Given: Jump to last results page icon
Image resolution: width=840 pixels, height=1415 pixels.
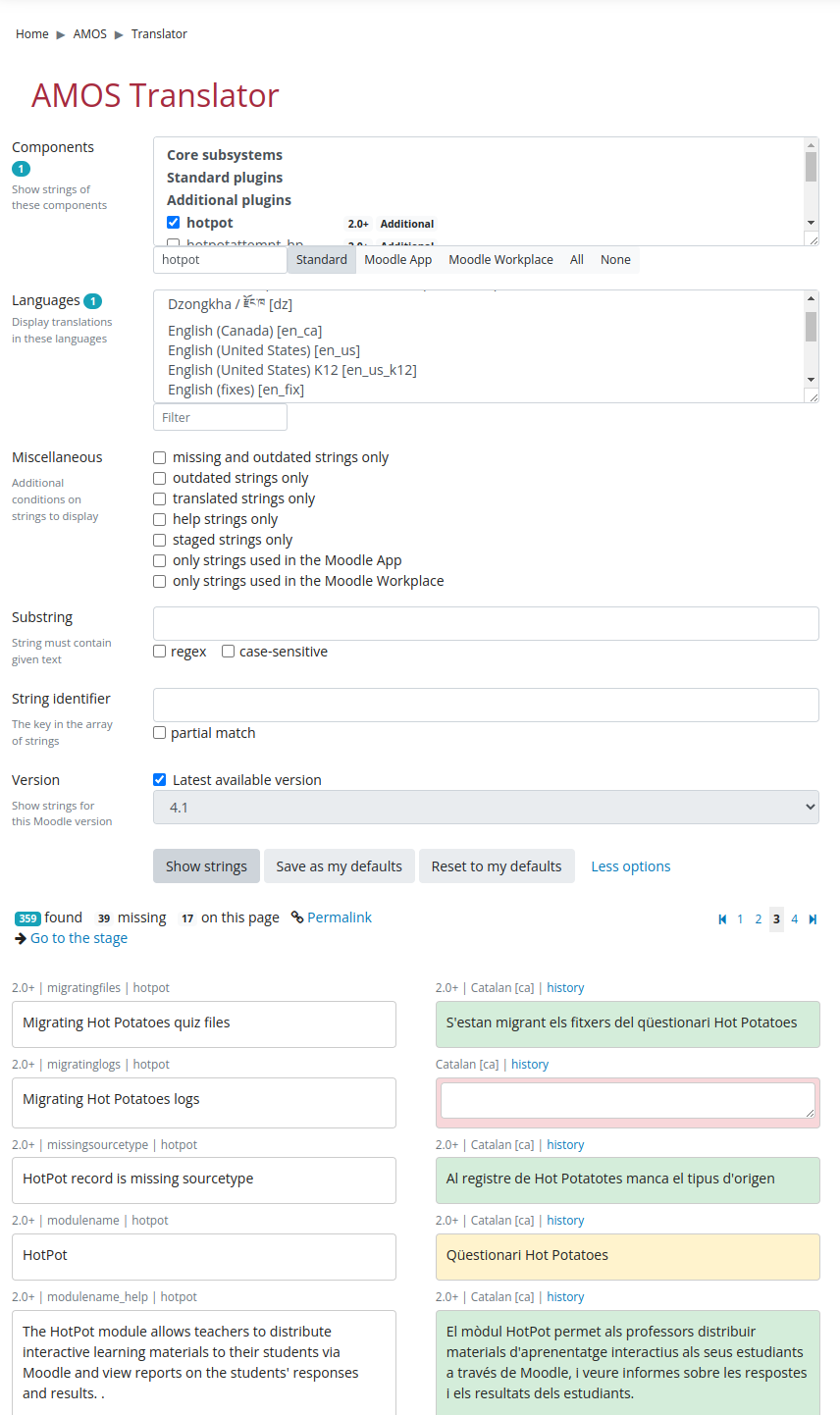Looking at the screenshot, I should click(x=813, y=919).
